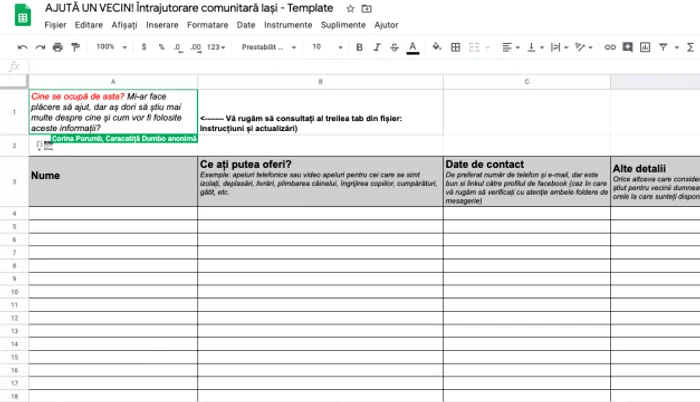Click into the formula bar
Image resolution: width=700 pixels, height=402 pixels.
click(362, 67)
